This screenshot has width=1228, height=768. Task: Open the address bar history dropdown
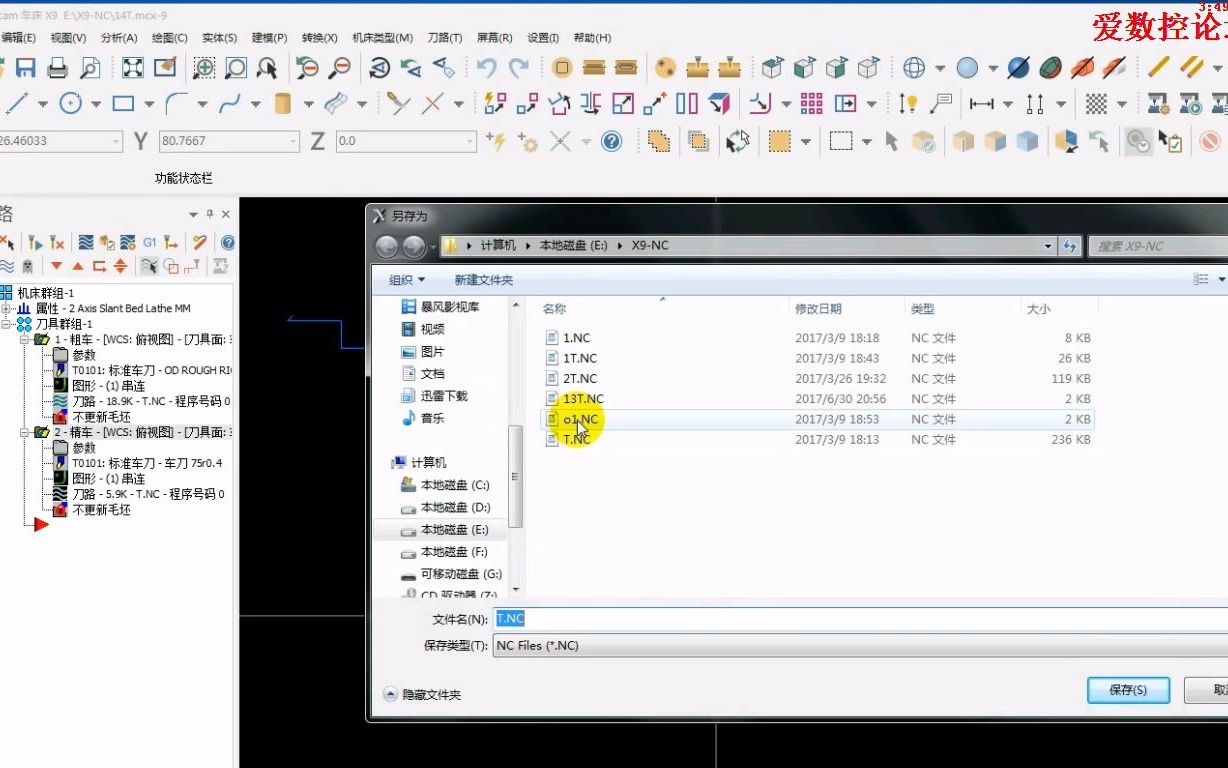1047,245
